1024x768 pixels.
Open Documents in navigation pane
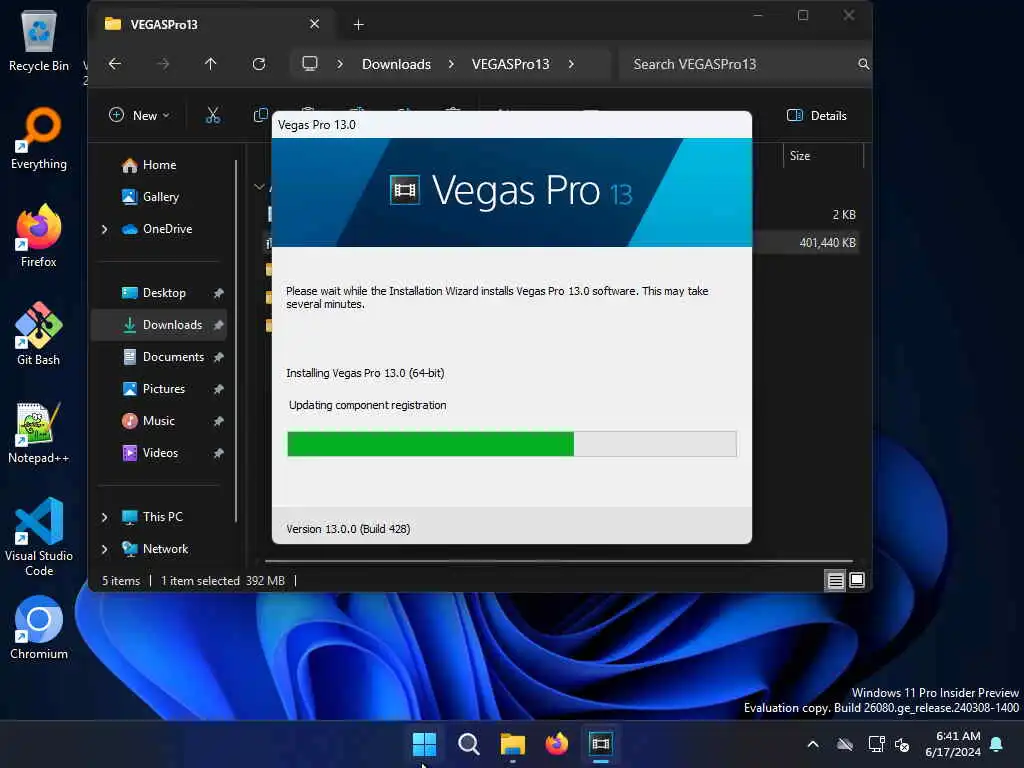tap(159, 357)
